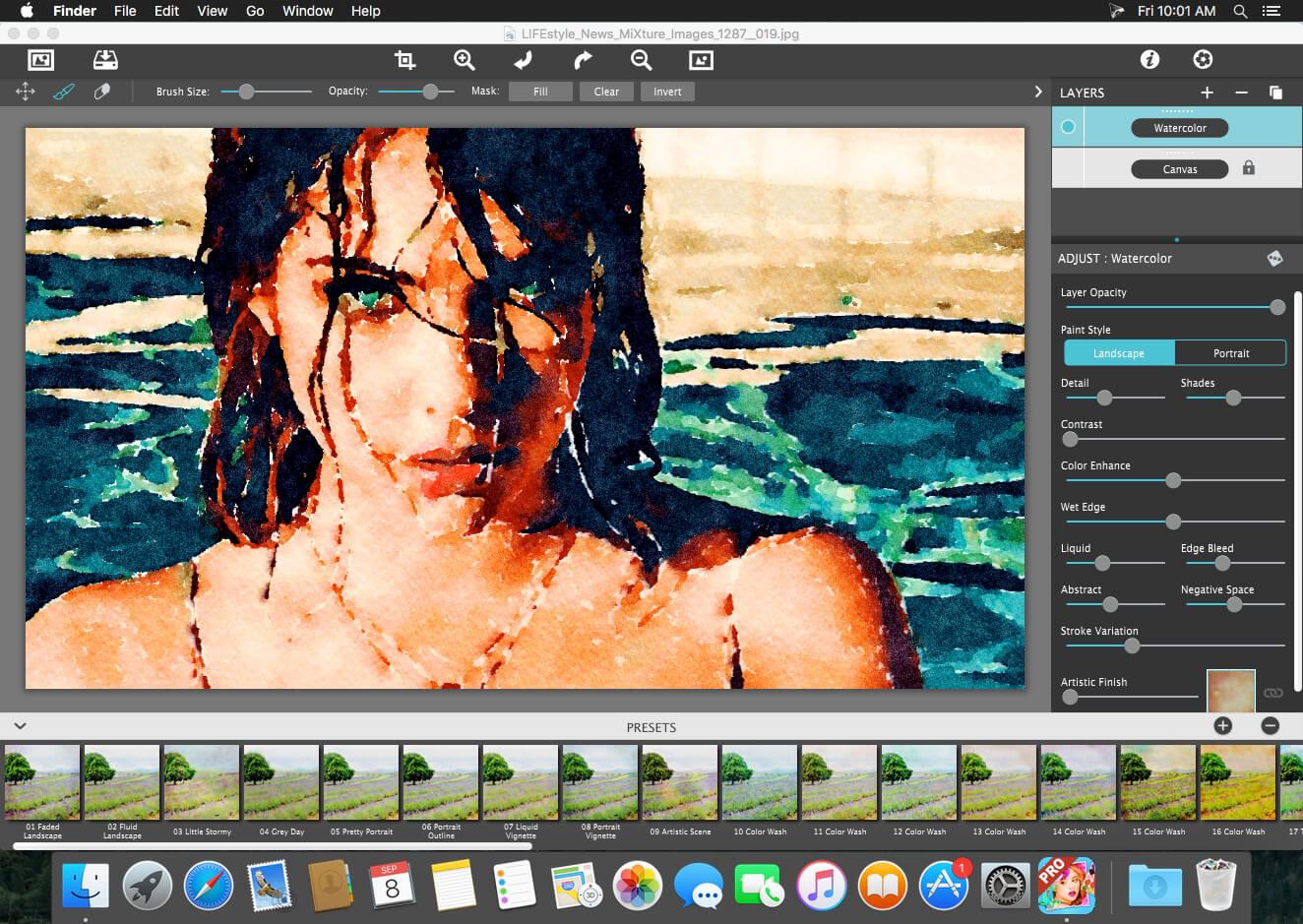
Task: Zoom out with the magnifier minus icon
Action: [x=642, y=60]
